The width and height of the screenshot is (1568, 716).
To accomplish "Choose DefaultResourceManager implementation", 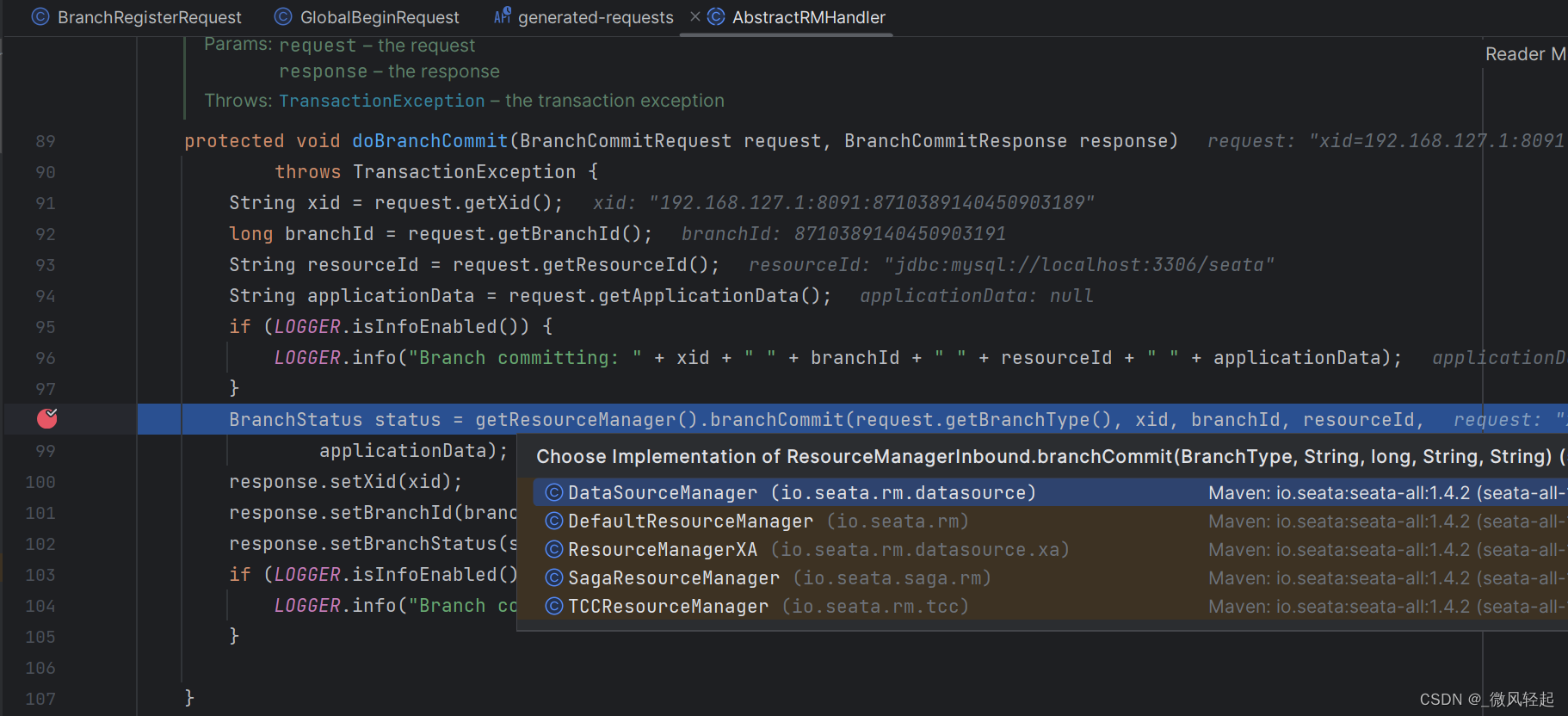I will (x=1050, y=521).
